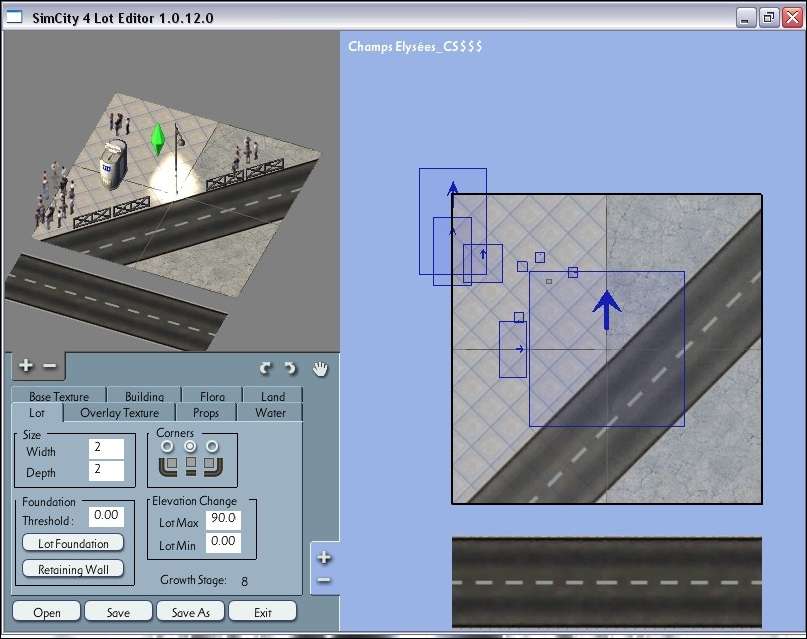Click the Growth Stage value 8
The height and width of the screenshot is (639, 807).
[244, 581]
